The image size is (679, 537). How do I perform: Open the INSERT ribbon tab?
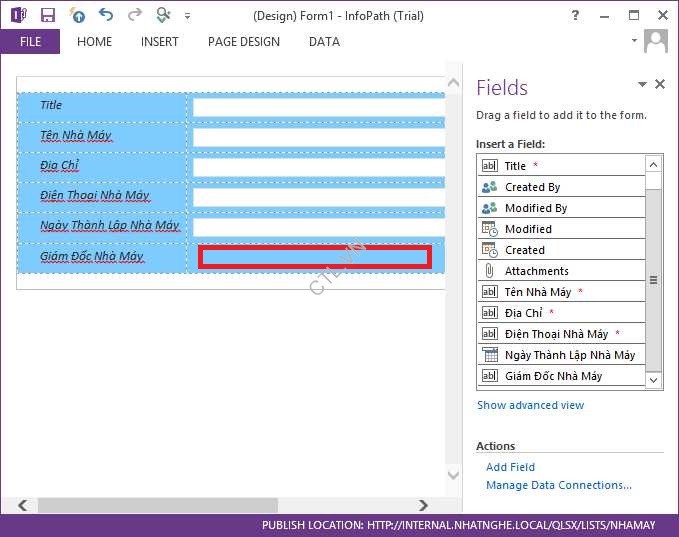160,42
